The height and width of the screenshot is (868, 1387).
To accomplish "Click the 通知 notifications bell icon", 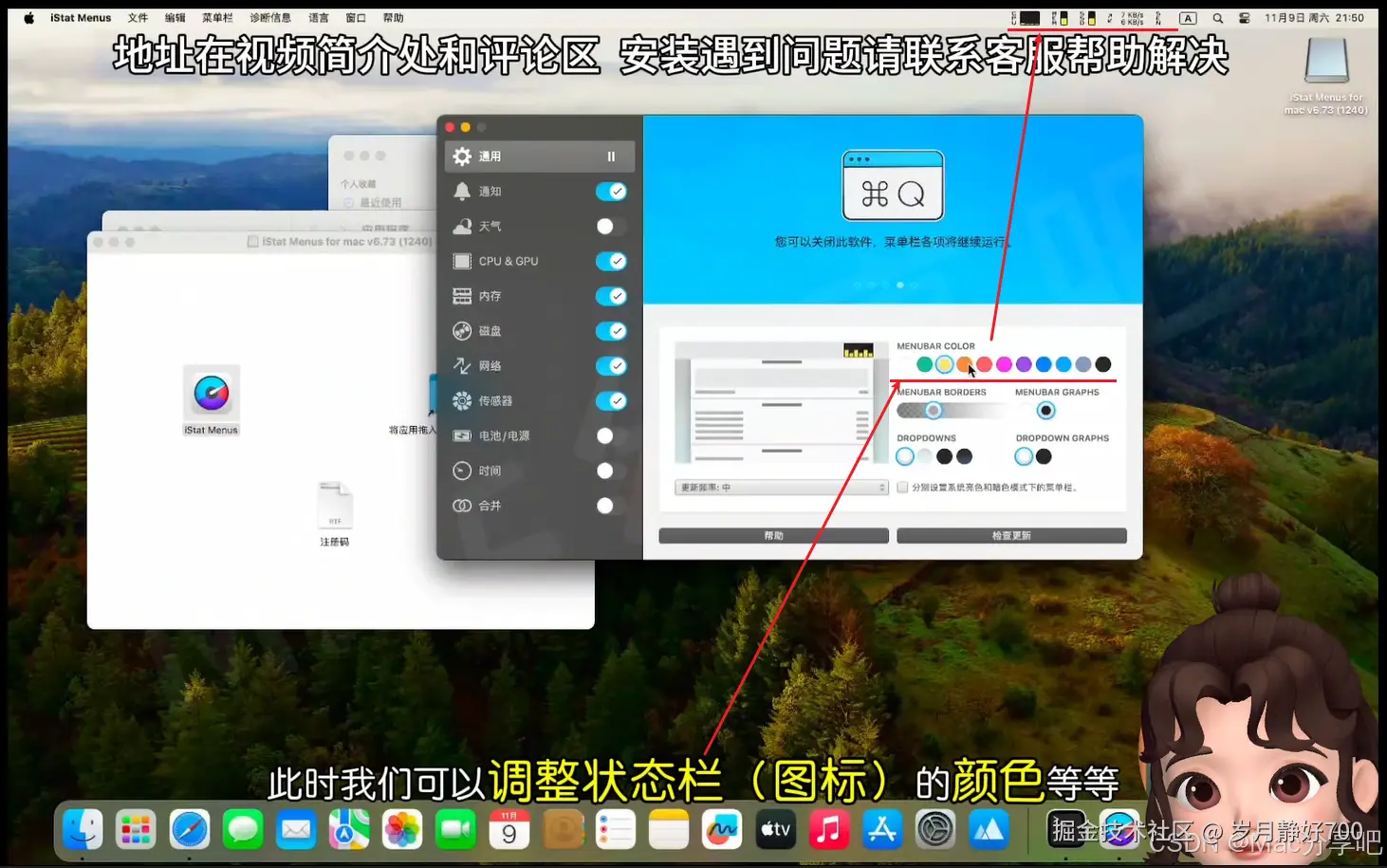I will [462, 191].
